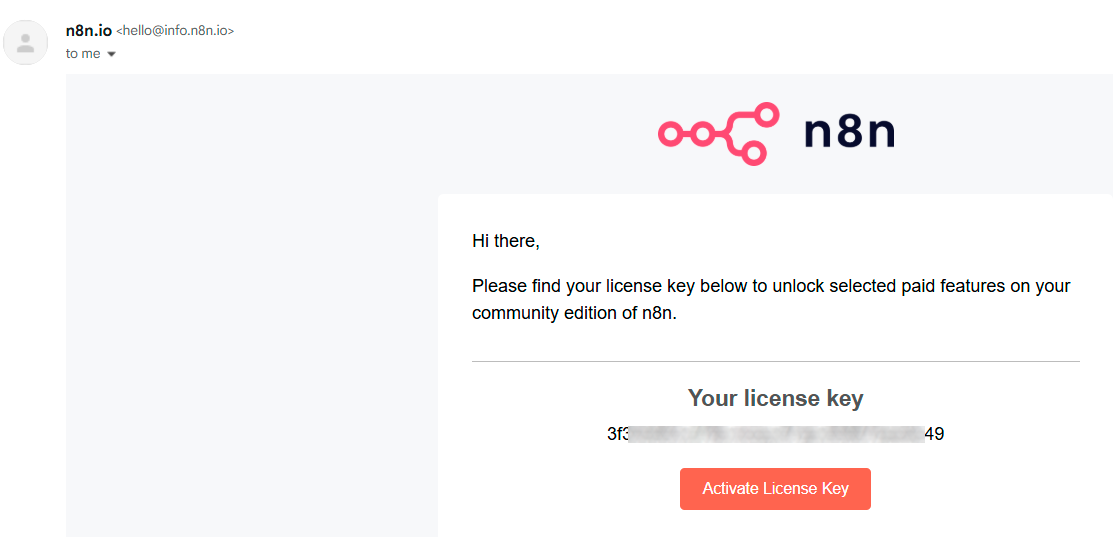
Task: Click the license key's starting characters "3f3"
Action: 618,434
